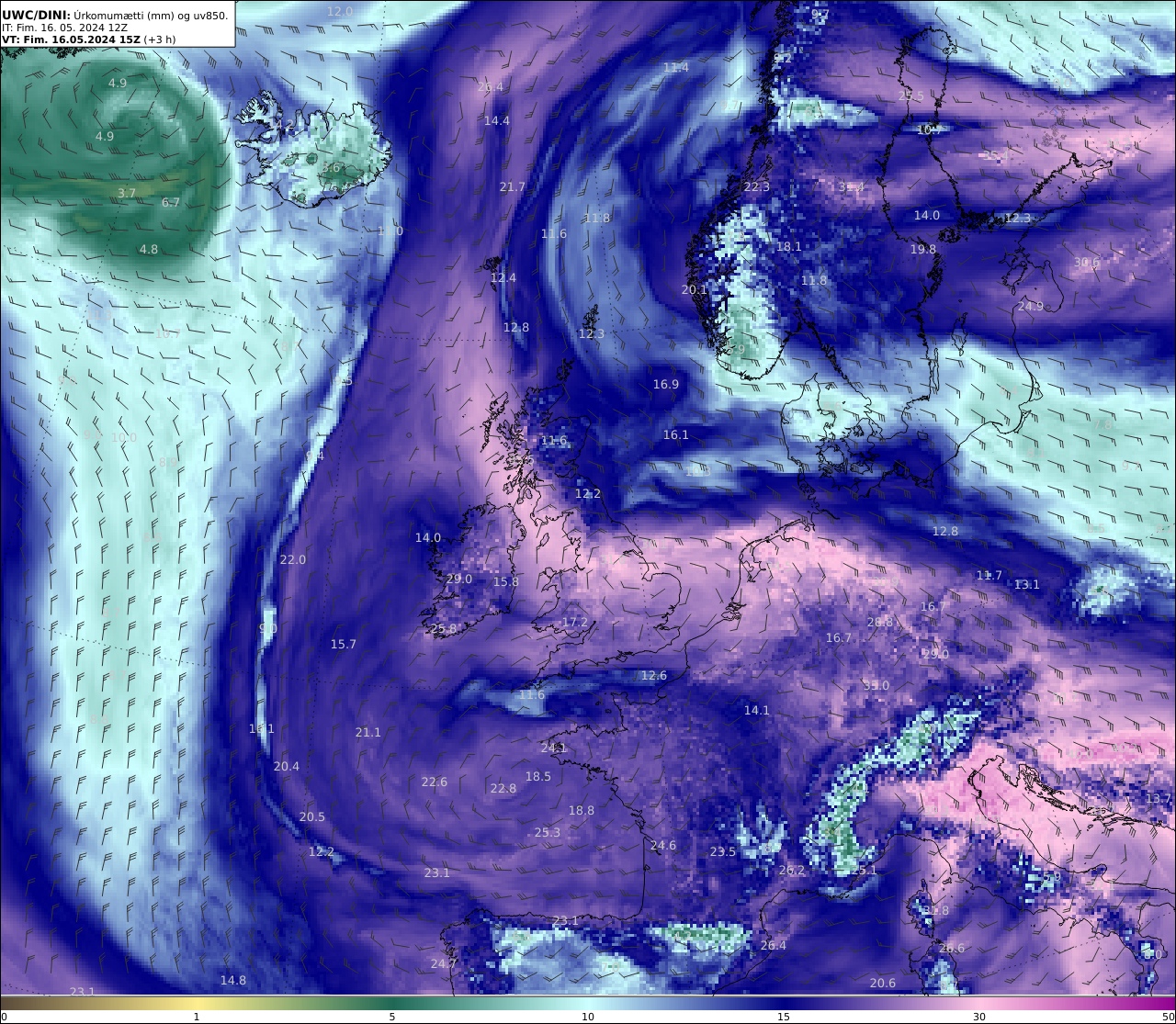Click the 18.5 value off Brittany

[x=537, y=776]
